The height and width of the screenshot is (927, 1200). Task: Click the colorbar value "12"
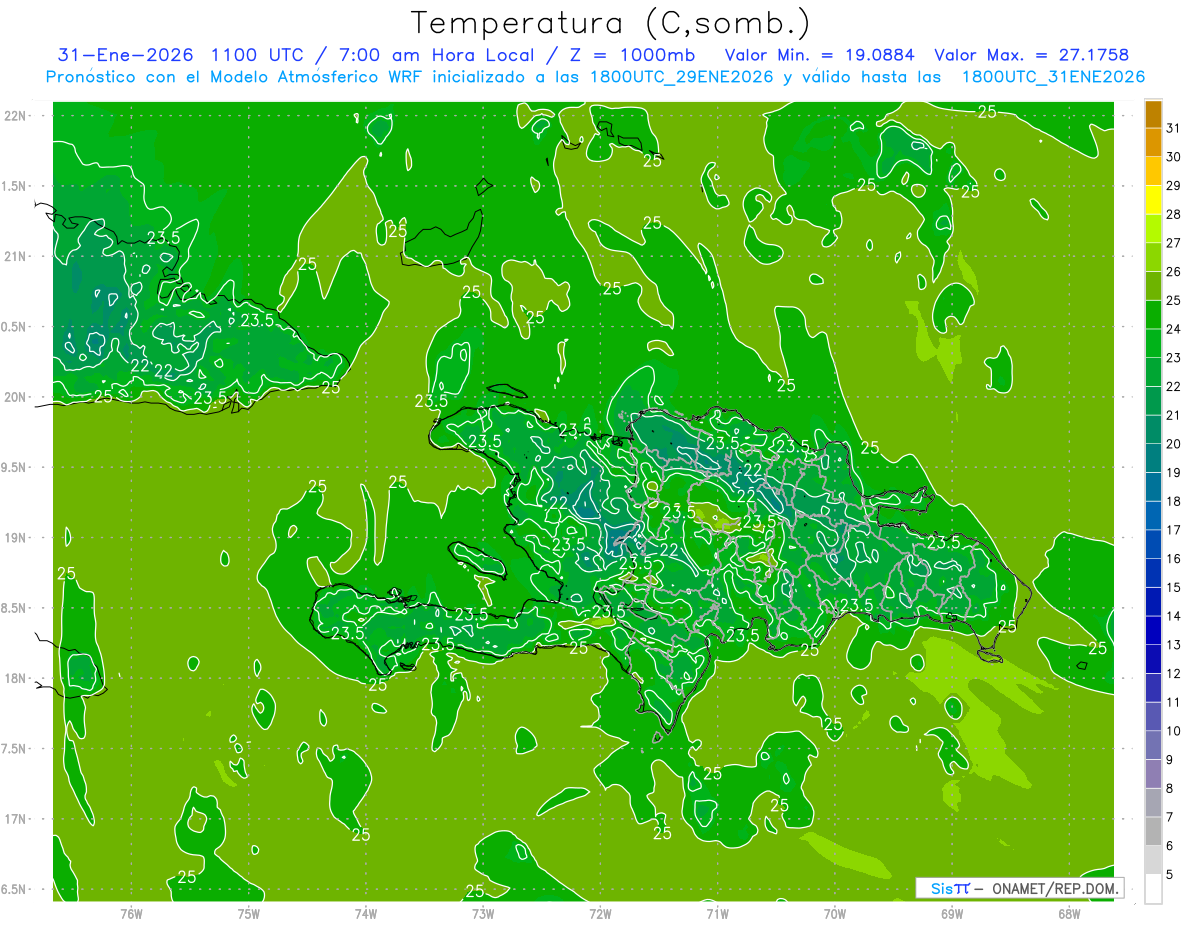(1173, 674)
